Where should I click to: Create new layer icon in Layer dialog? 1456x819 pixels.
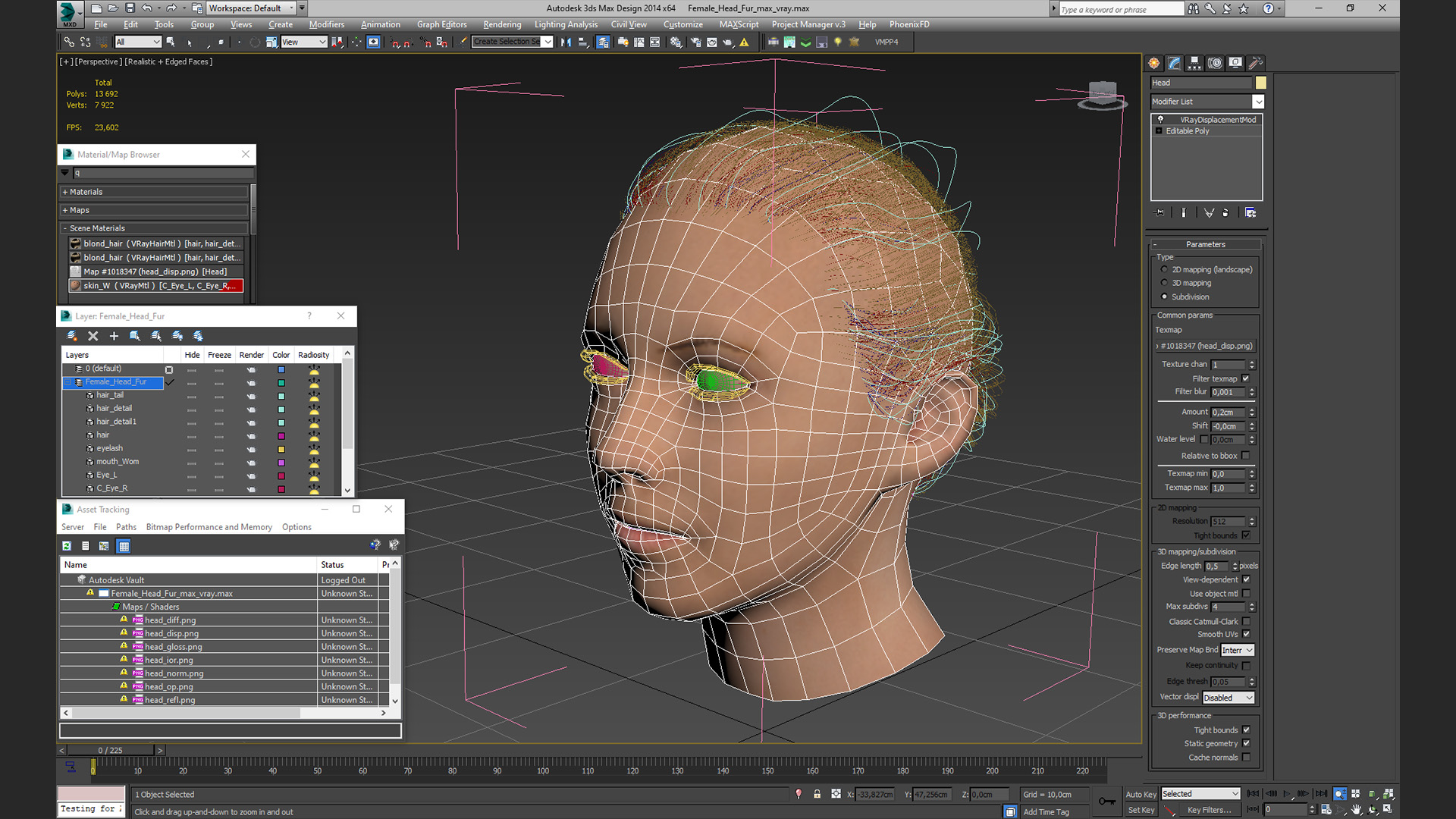click(x=72, y=336)
